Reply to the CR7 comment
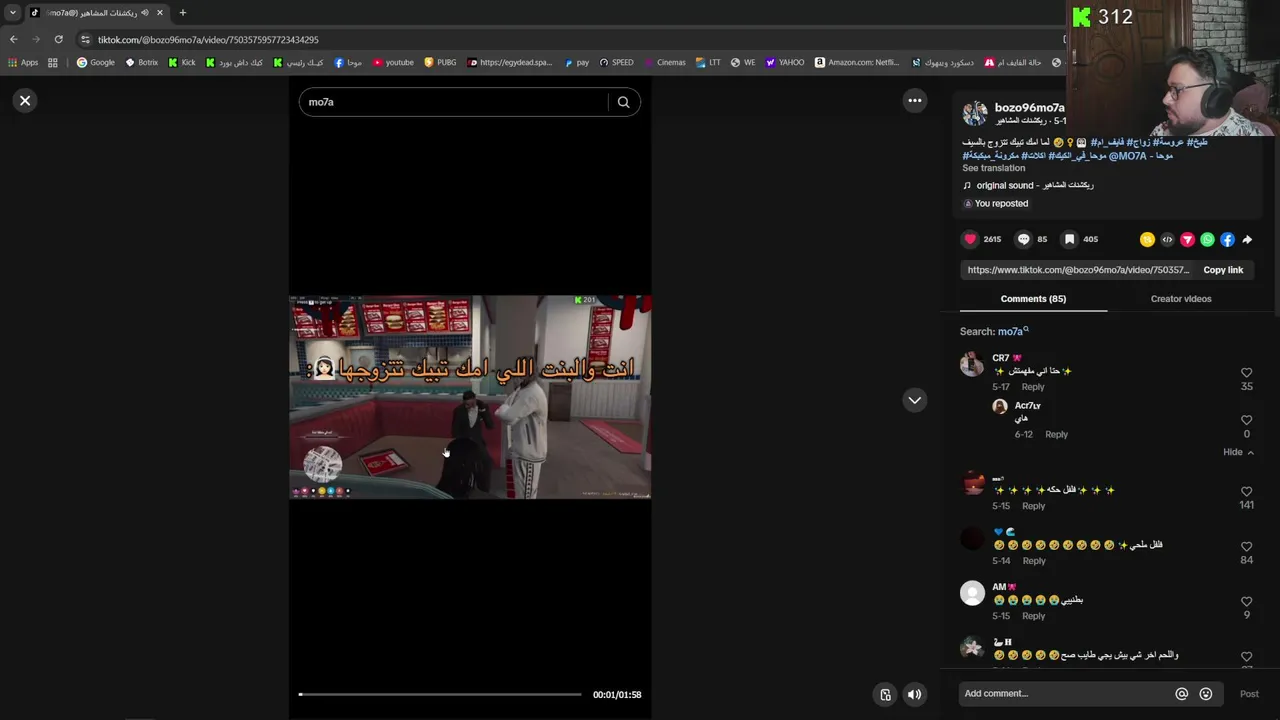 coord(1033,387)
